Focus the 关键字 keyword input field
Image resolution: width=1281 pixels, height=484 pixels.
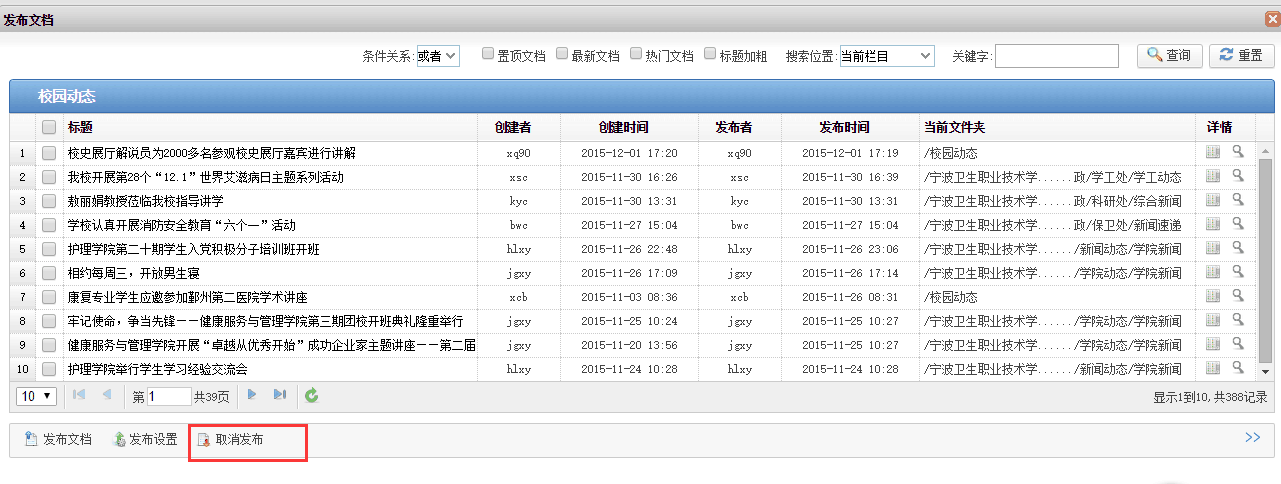(x=1056, y=56)
